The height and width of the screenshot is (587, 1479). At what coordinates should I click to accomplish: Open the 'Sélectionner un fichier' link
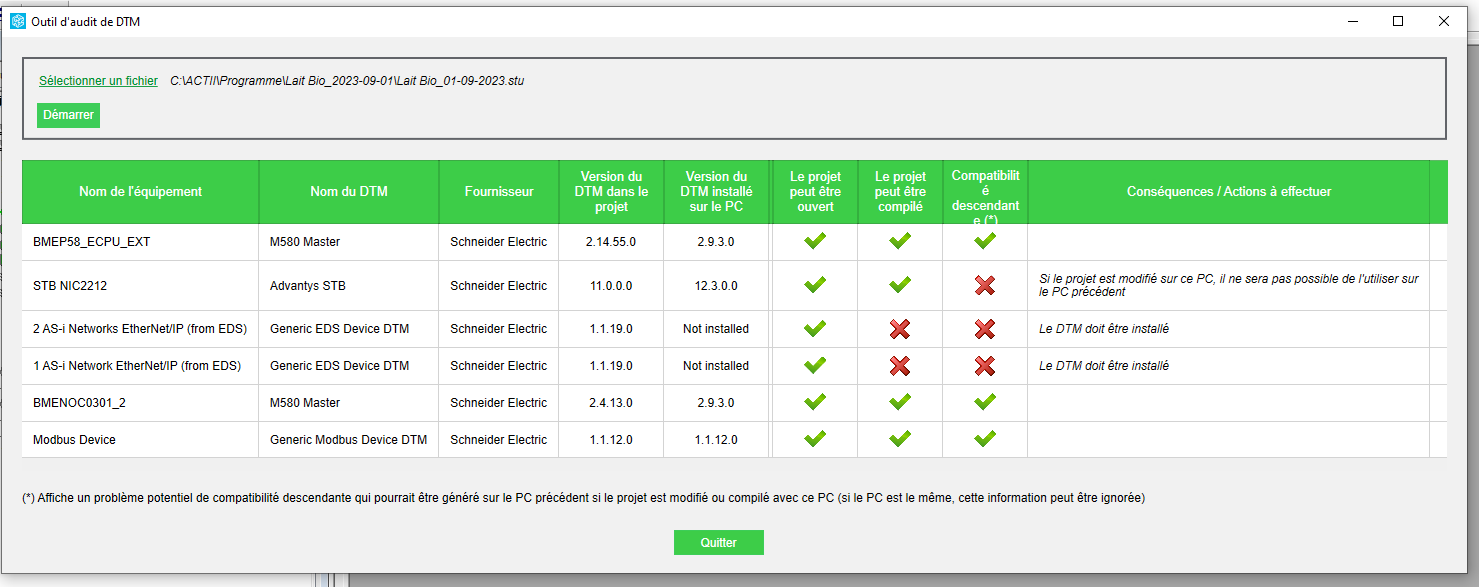tap(98, 81)
